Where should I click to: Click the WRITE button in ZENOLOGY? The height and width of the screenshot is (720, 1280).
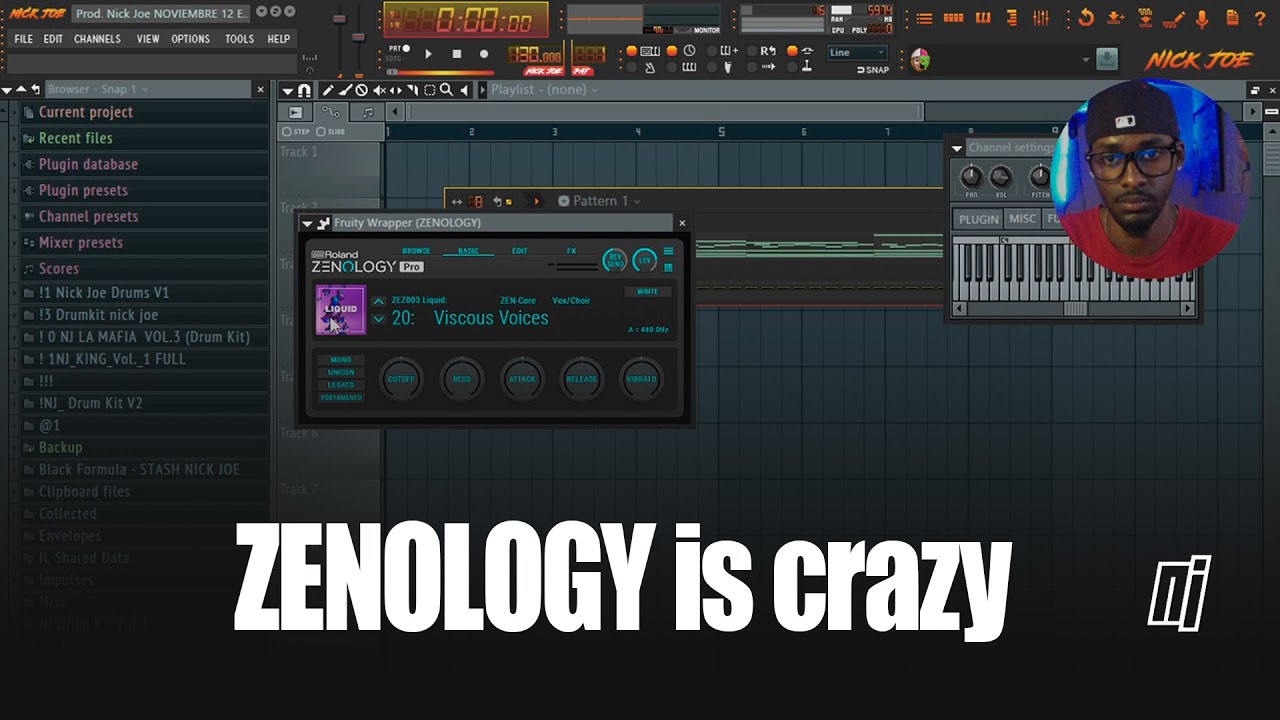(x=648, y=292)
